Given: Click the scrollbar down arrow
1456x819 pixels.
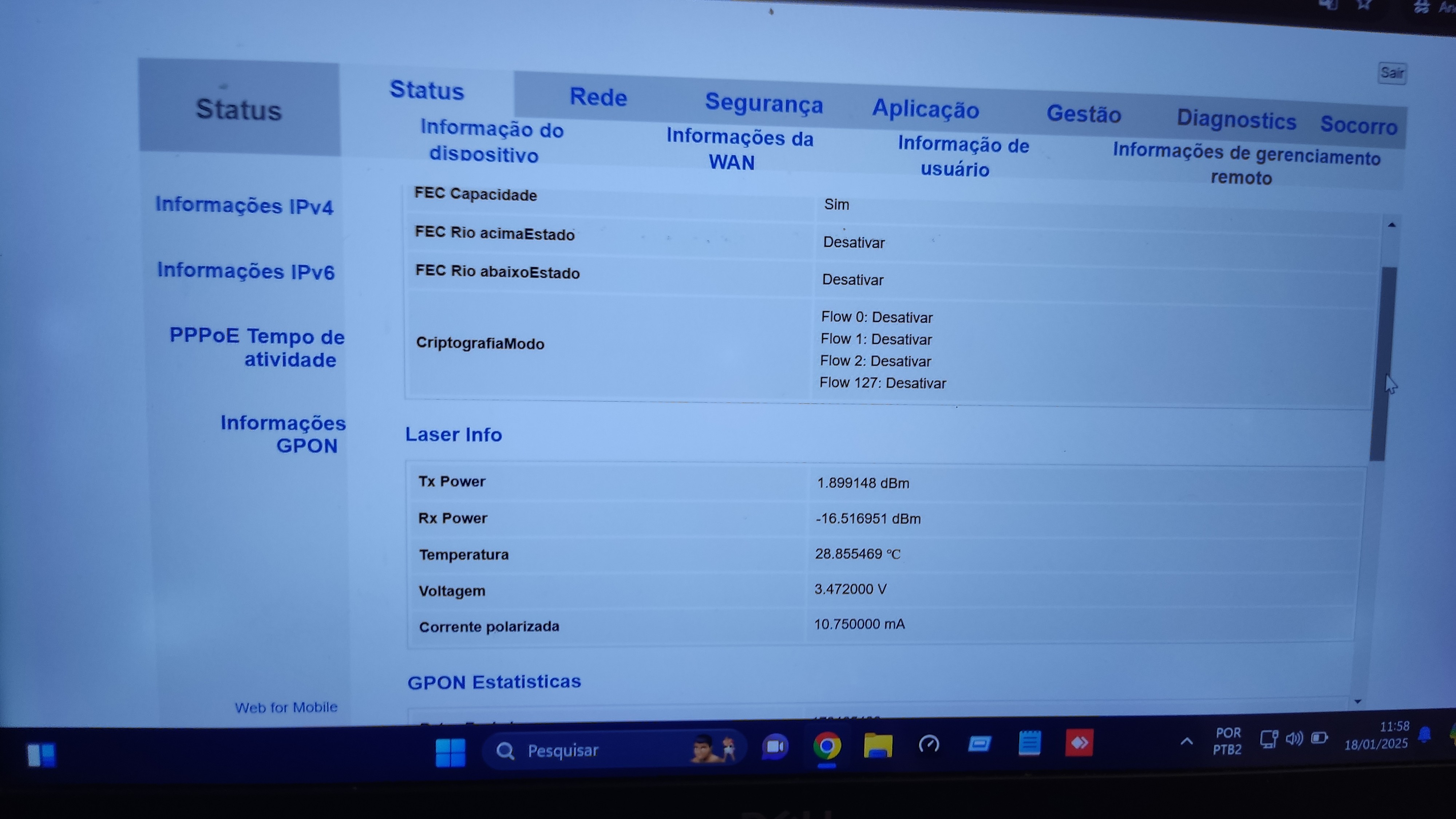Looking at the screenshot, I should click(1358, 701).
